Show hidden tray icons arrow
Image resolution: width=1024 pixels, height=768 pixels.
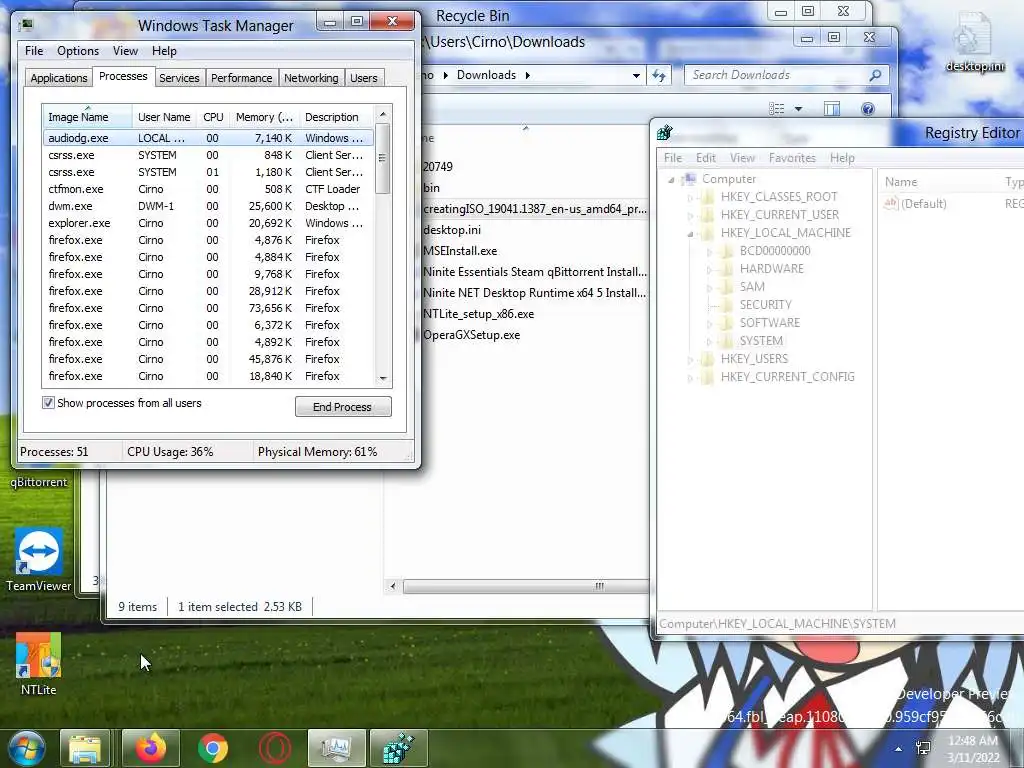[899, 749]
